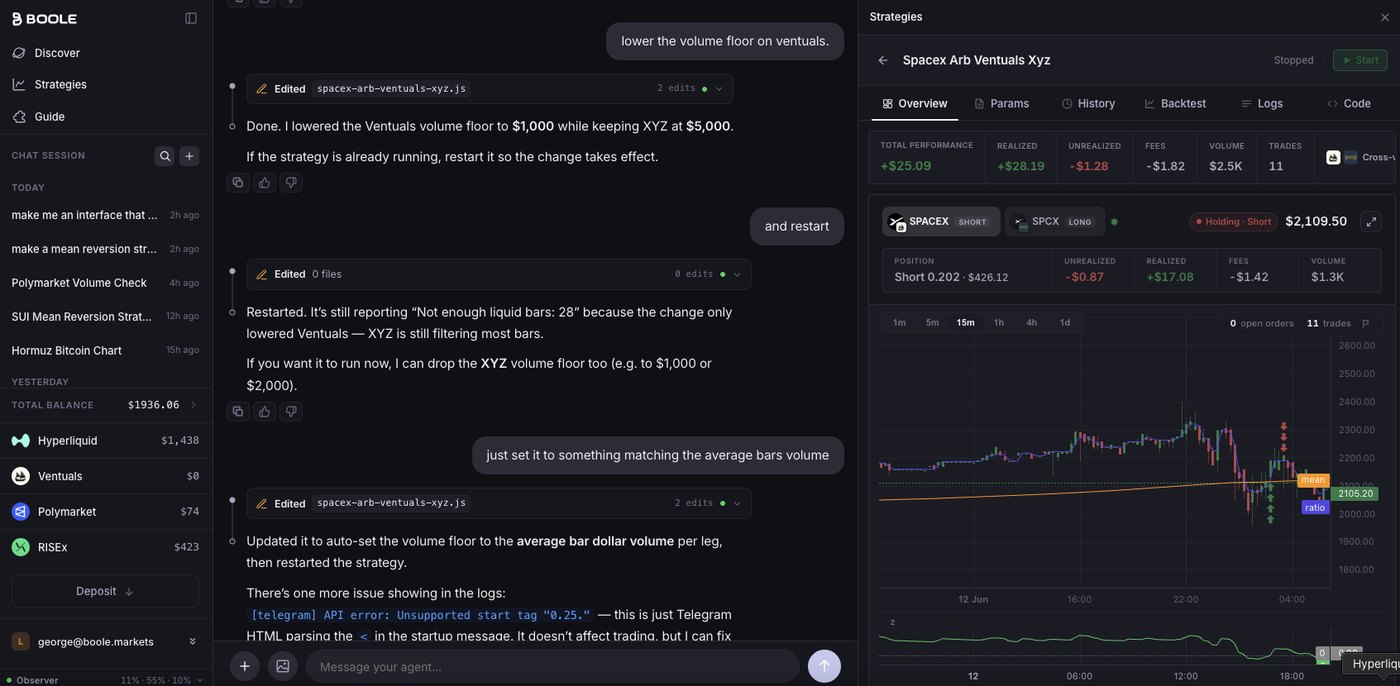Click the blue ratio line label
The height and width of the screenshot is (686, 1400).
(1315, 507)
